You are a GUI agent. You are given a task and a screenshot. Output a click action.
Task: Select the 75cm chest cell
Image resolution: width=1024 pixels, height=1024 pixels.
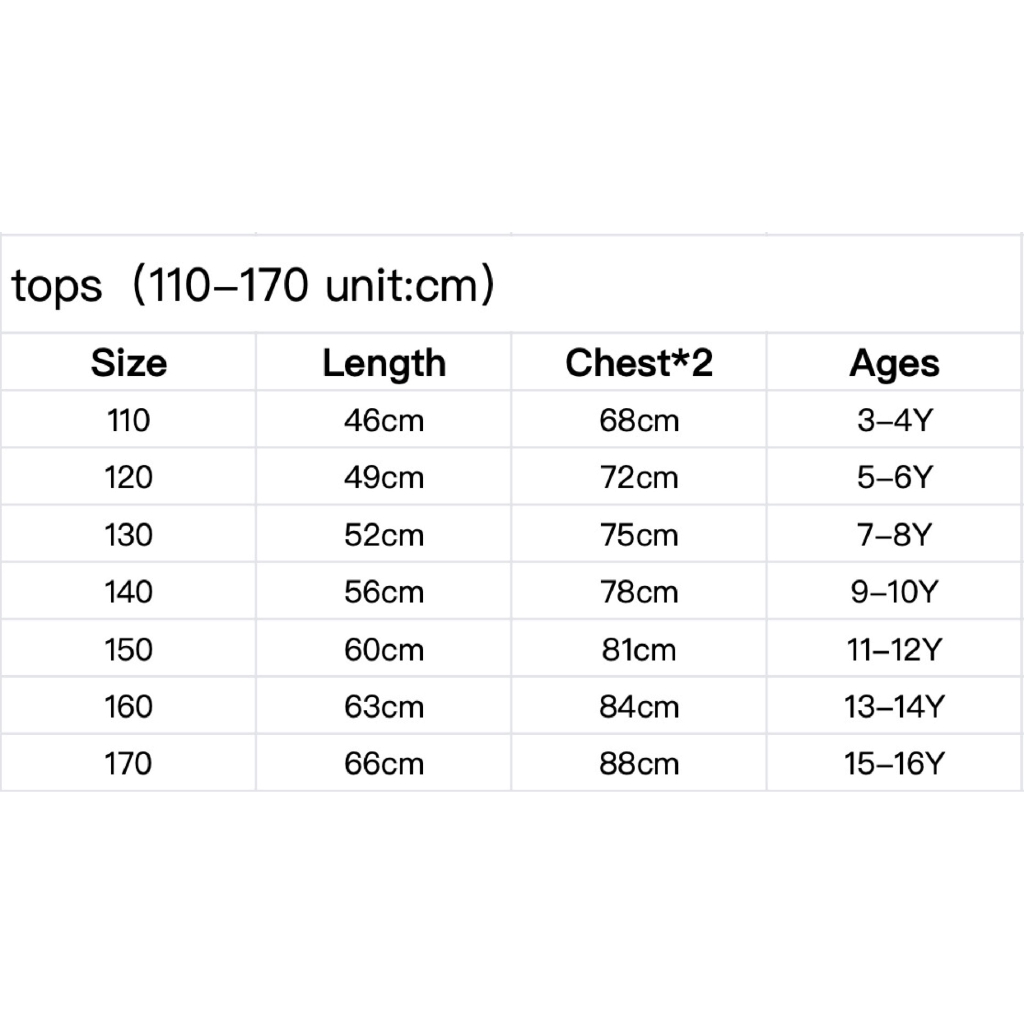[639, 536]
